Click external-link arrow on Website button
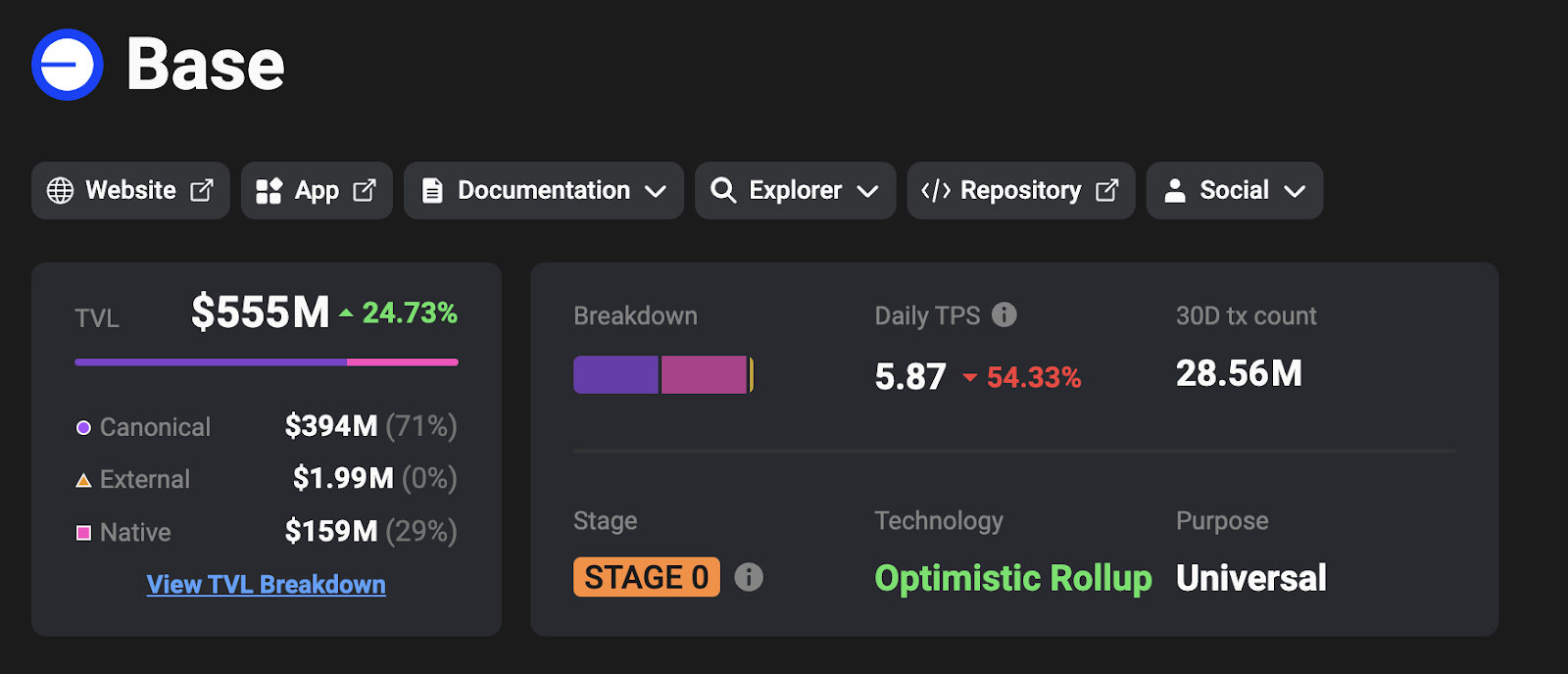 point(202,191)
